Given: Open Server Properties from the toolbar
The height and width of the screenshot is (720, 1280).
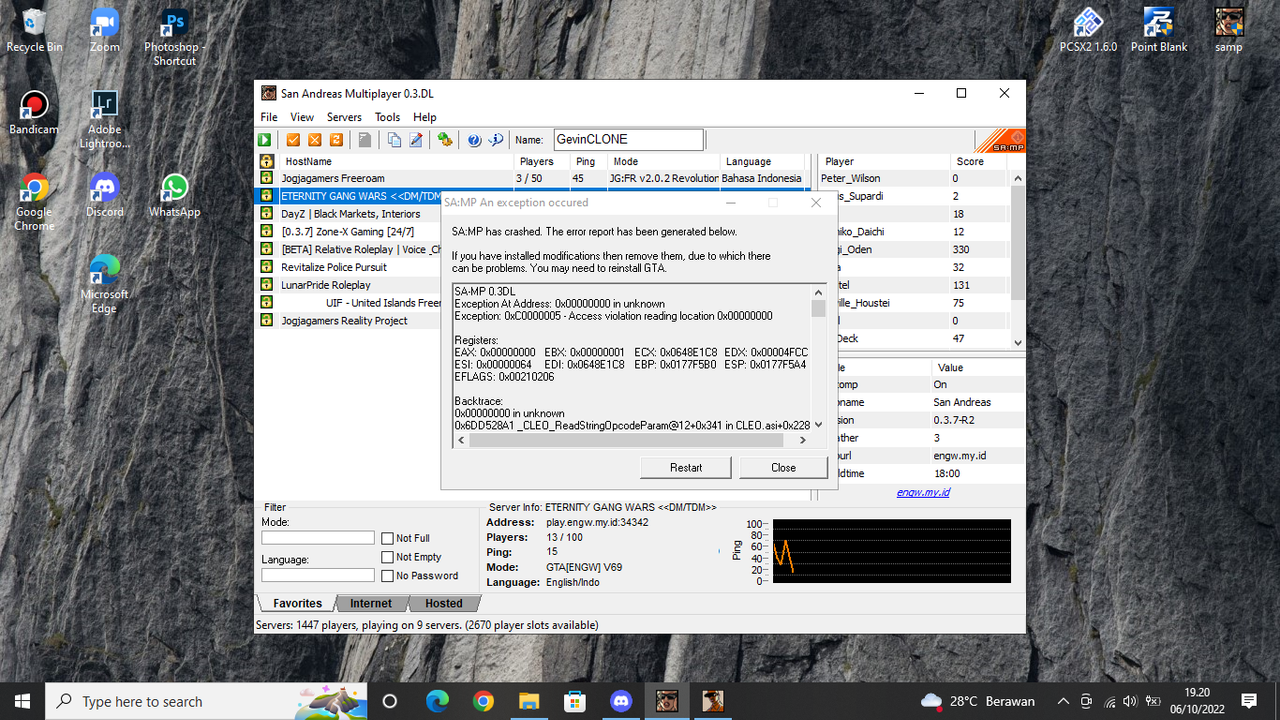Looking at the screenshot, I should click(416, 140).
